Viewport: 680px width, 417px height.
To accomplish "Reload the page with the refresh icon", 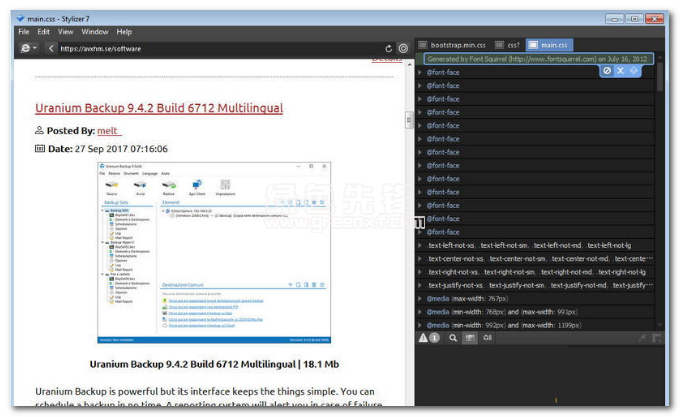I will click(389, 48).
